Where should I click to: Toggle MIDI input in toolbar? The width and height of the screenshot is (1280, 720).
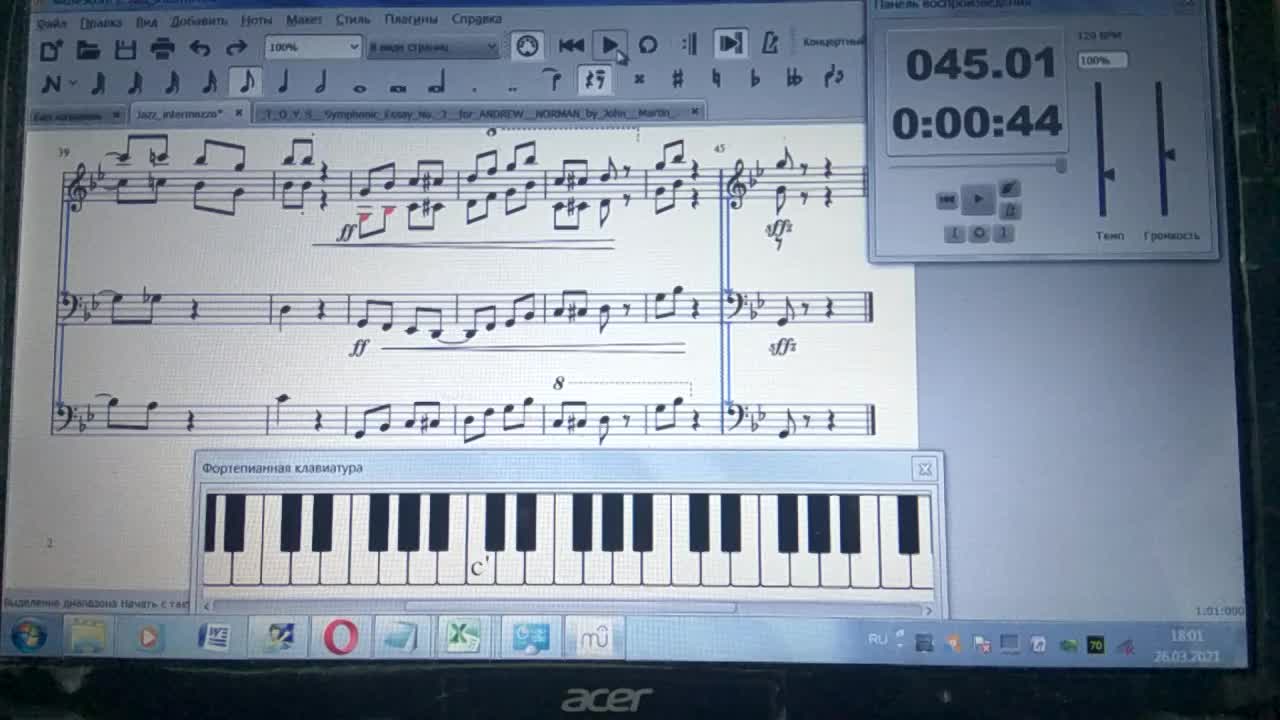pos(527,45)
